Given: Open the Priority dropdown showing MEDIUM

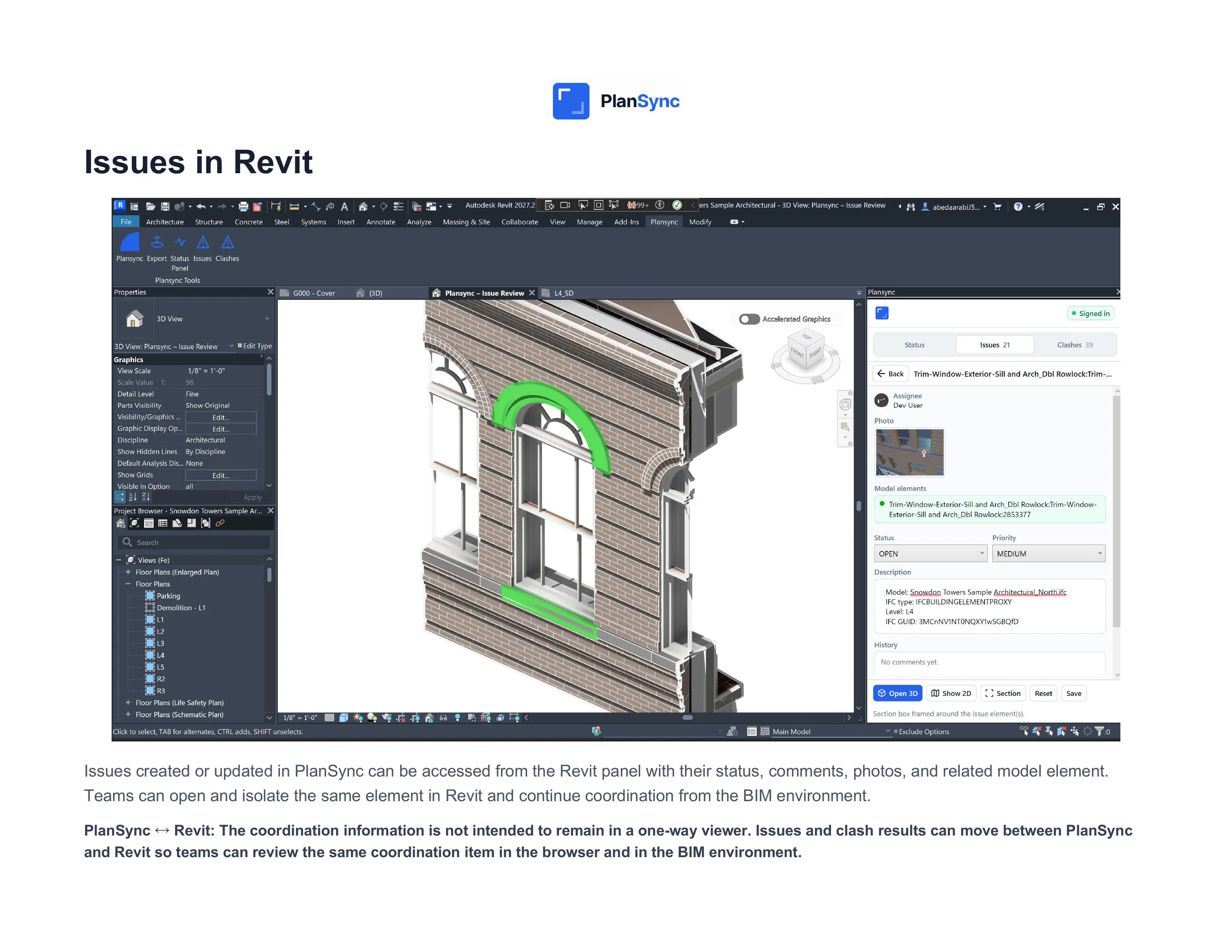Looking at the screenshot, I should click(1049, 554).
